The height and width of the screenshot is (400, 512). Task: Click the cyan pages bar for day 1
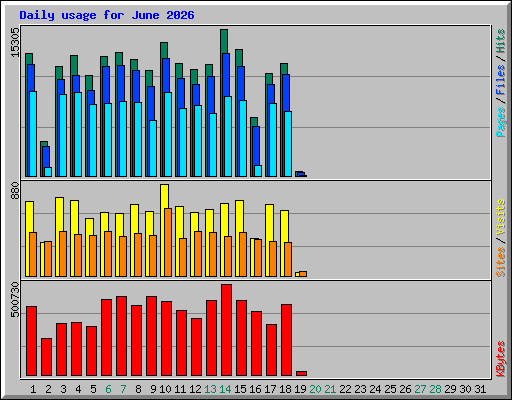(x=33, y=134)
